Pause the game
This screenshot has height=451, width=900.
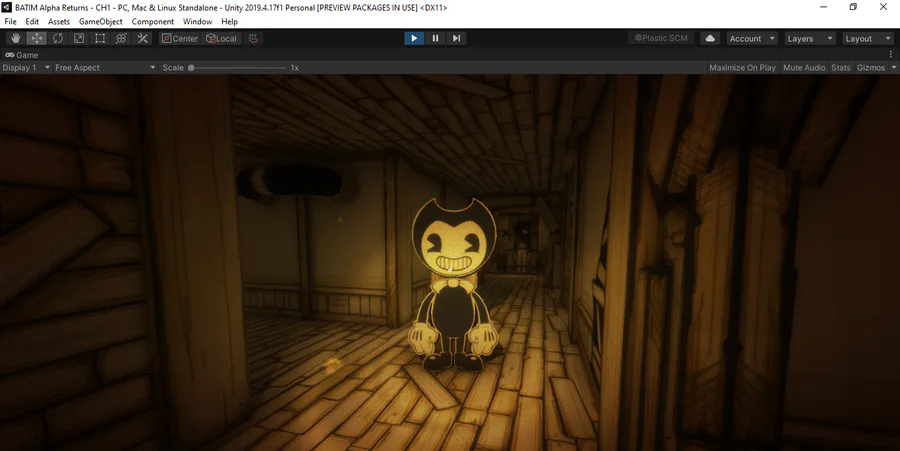click(x=435, y=38)
